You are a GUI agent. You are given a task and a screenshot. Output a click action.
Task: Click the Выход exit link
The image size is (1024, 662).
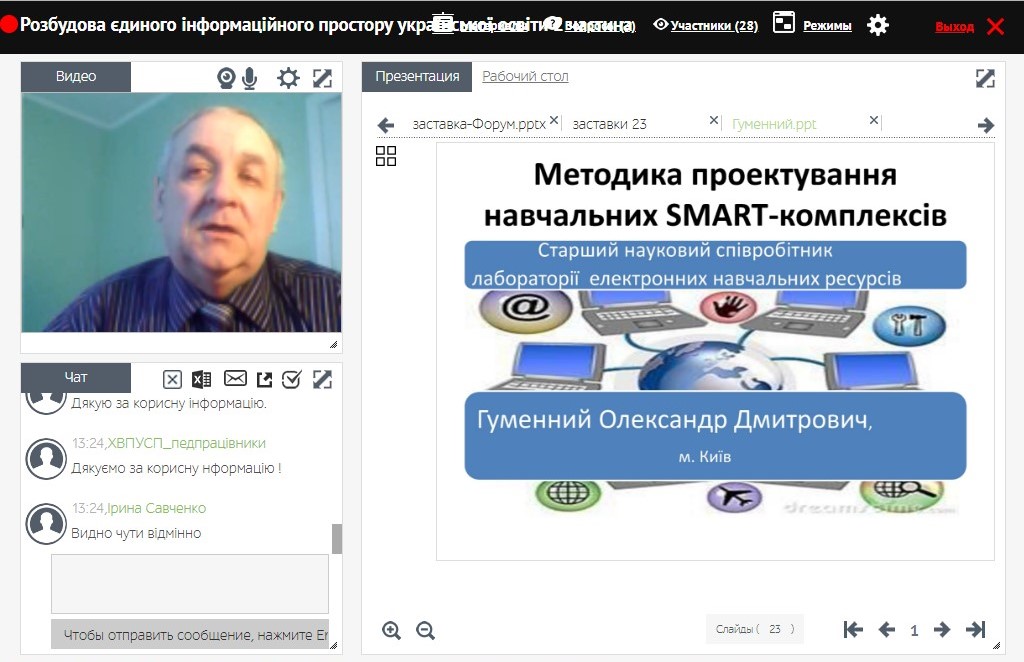click(954, 27)
